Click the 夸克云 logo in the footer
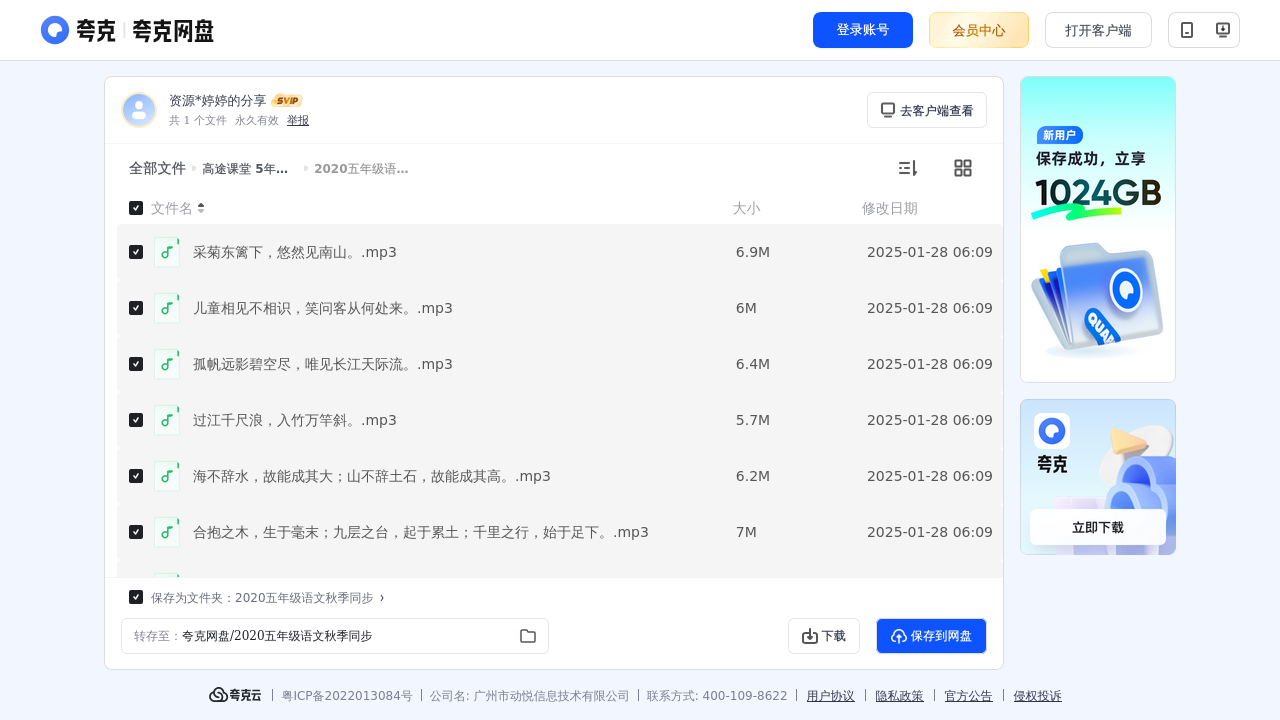The image size is (1280, 720). 235,695
